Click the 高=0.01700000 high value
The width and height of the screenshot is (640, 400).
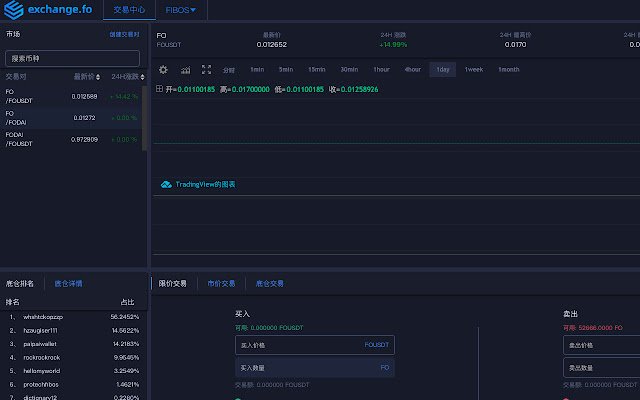[x=244, y=89]
